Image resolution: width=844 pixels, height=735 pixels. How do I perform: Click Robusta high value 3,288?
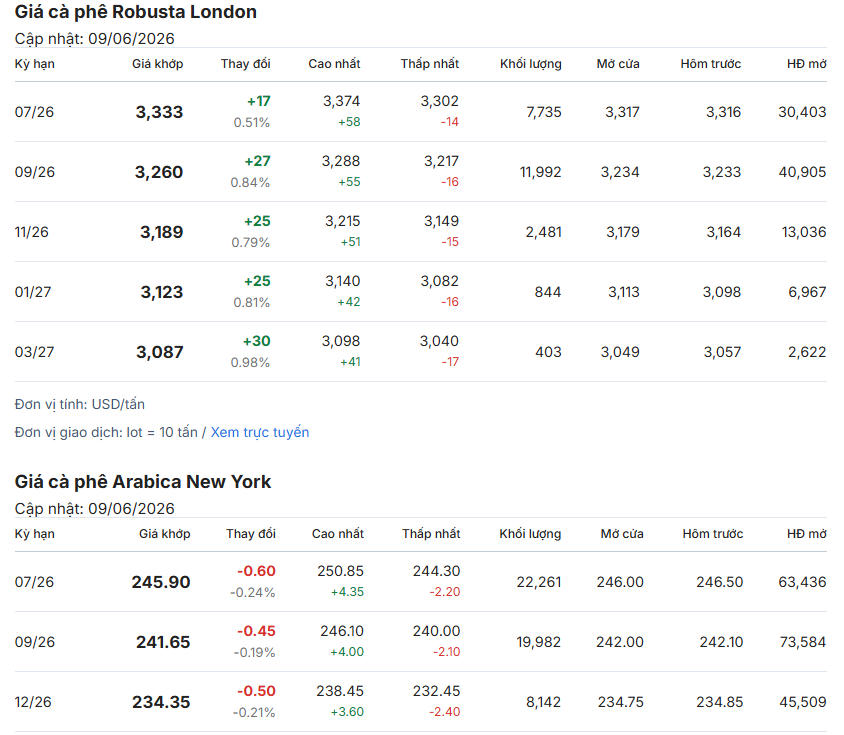(x=341, y=161)
